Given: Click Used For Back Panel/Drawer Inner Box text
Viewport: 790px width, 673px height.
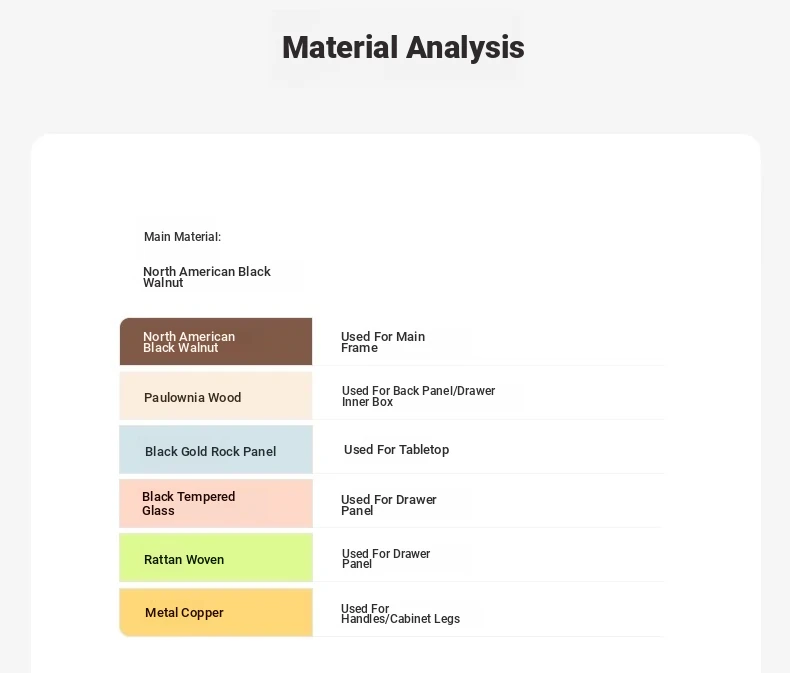Looking at the screenshot, I should pos(418,396).
